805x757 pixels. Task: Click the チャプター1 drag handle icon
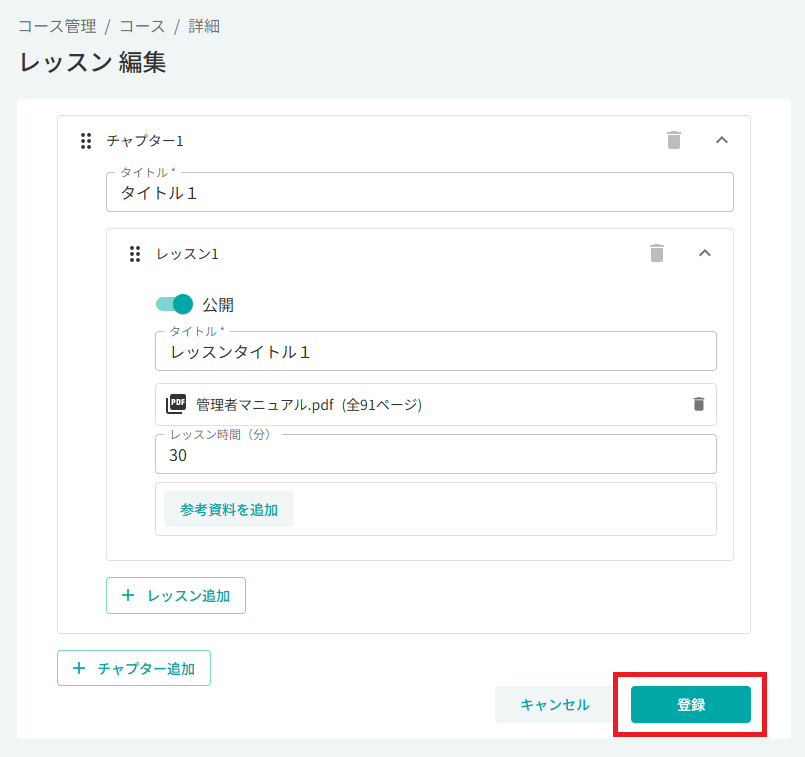(86, 141)
